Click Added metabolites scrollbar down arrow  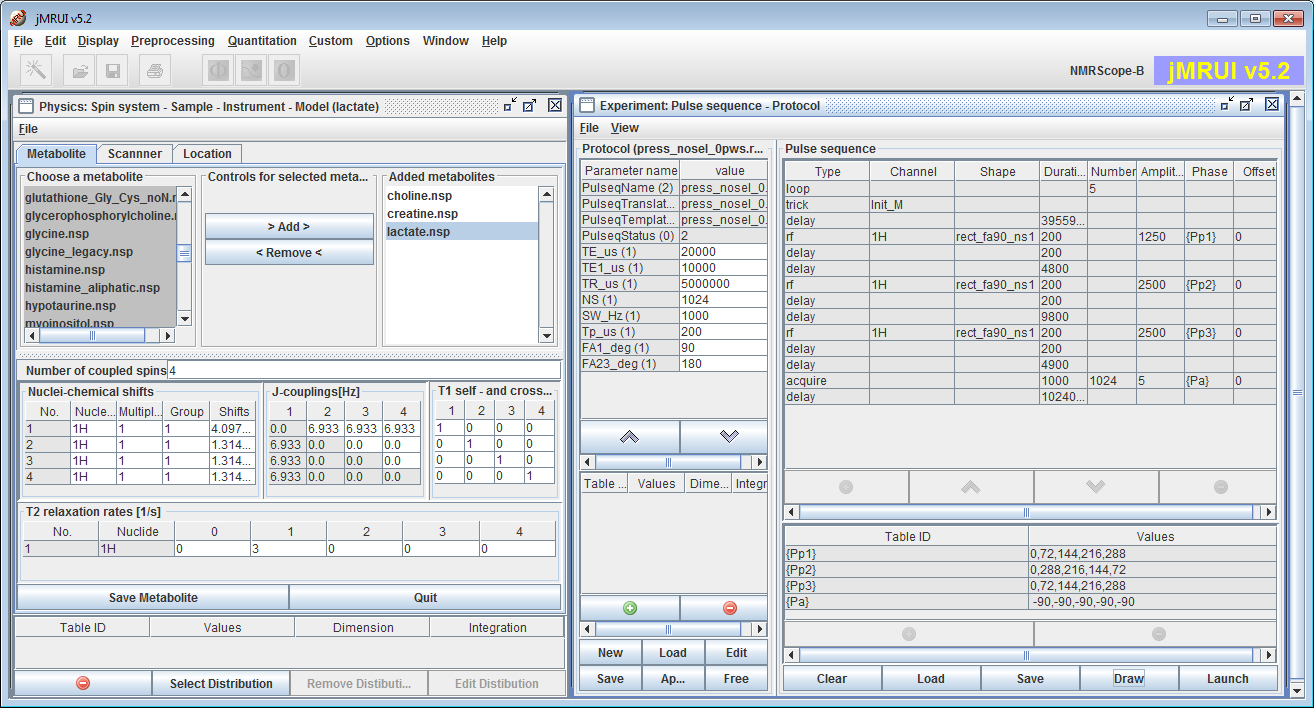tap(546, 338)
